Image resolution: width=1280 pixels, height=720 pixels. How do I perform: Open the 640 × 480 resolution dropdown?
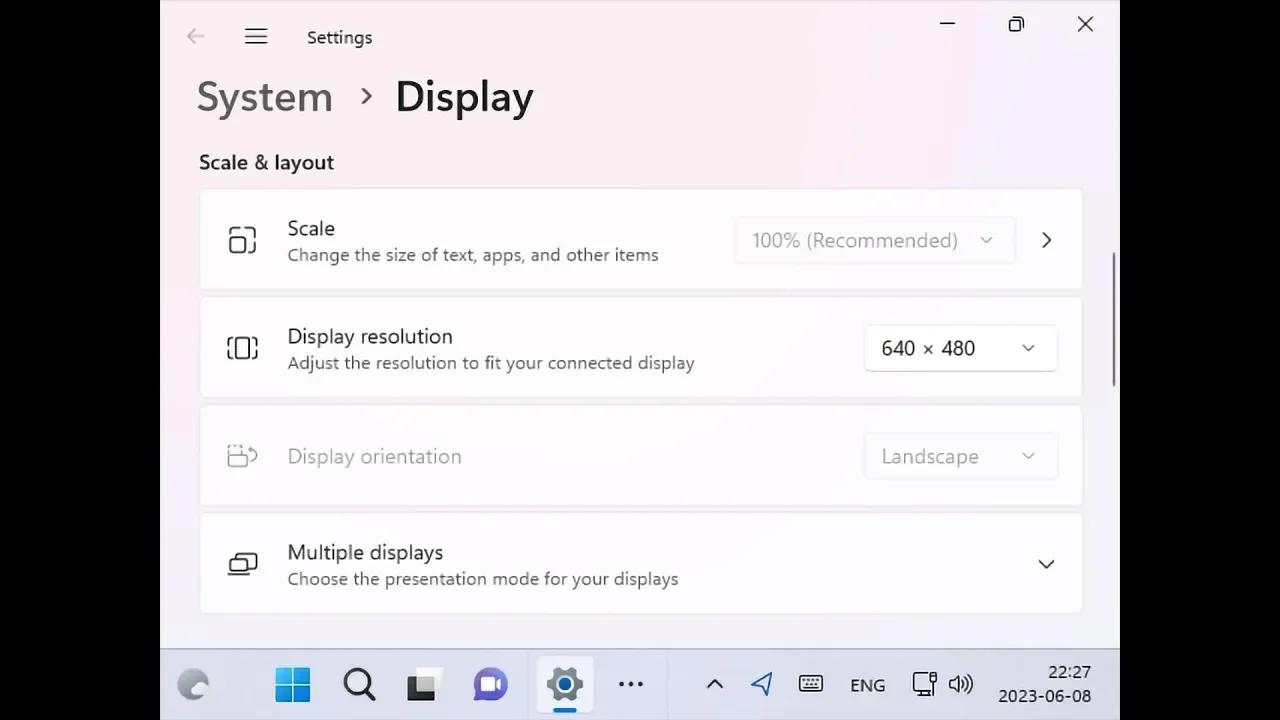point(959,348)
